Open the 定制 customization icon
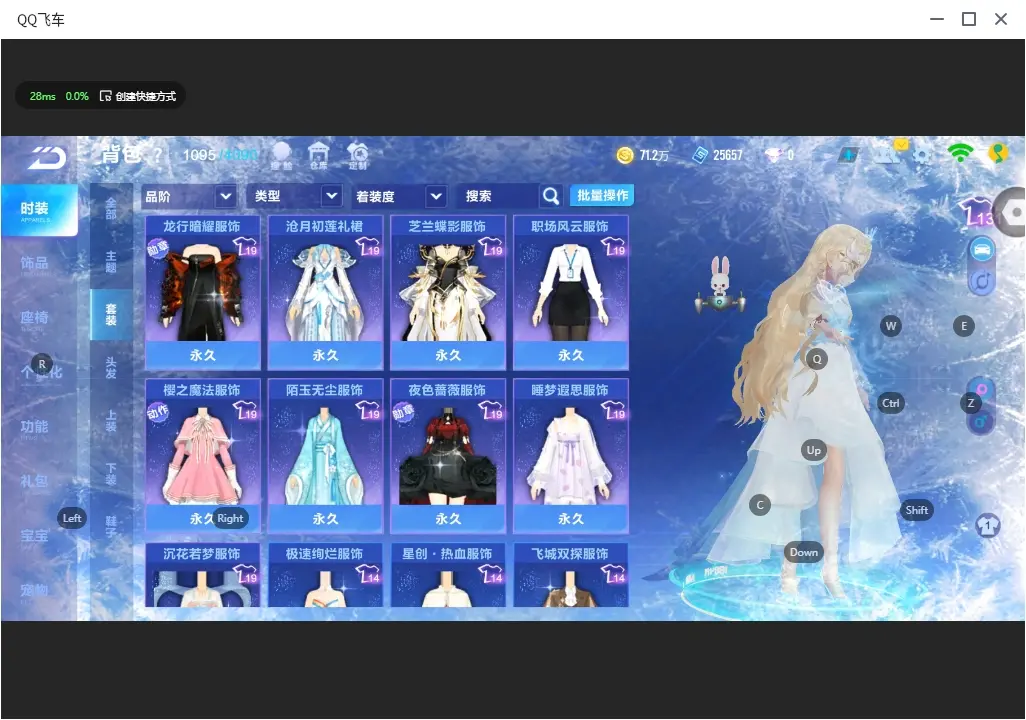The width and height of the screenshot is (1026, 720). 358,156
